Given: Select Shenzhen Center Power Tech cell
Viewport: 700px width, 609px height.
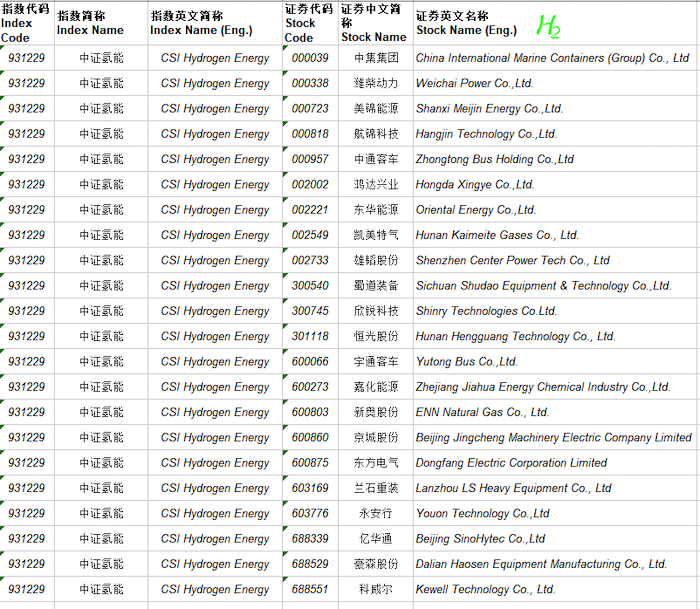Looking at the screenshot, I should (556, 260).
